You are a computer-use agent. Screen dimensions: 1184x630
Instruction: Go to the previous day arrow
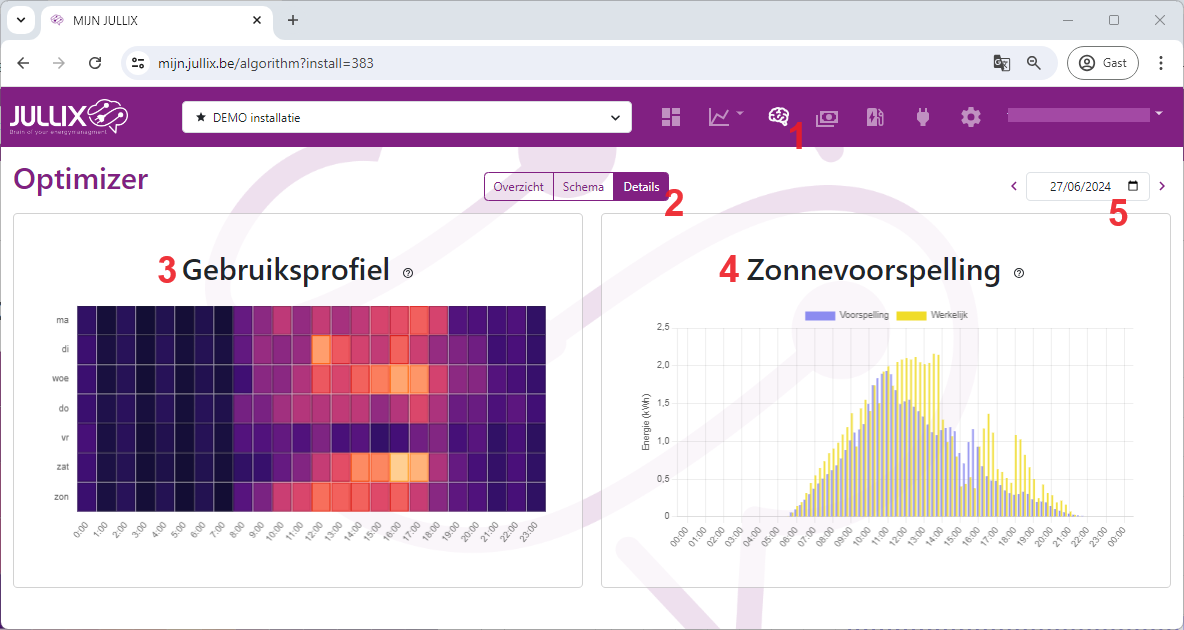tap(1013, 186)
